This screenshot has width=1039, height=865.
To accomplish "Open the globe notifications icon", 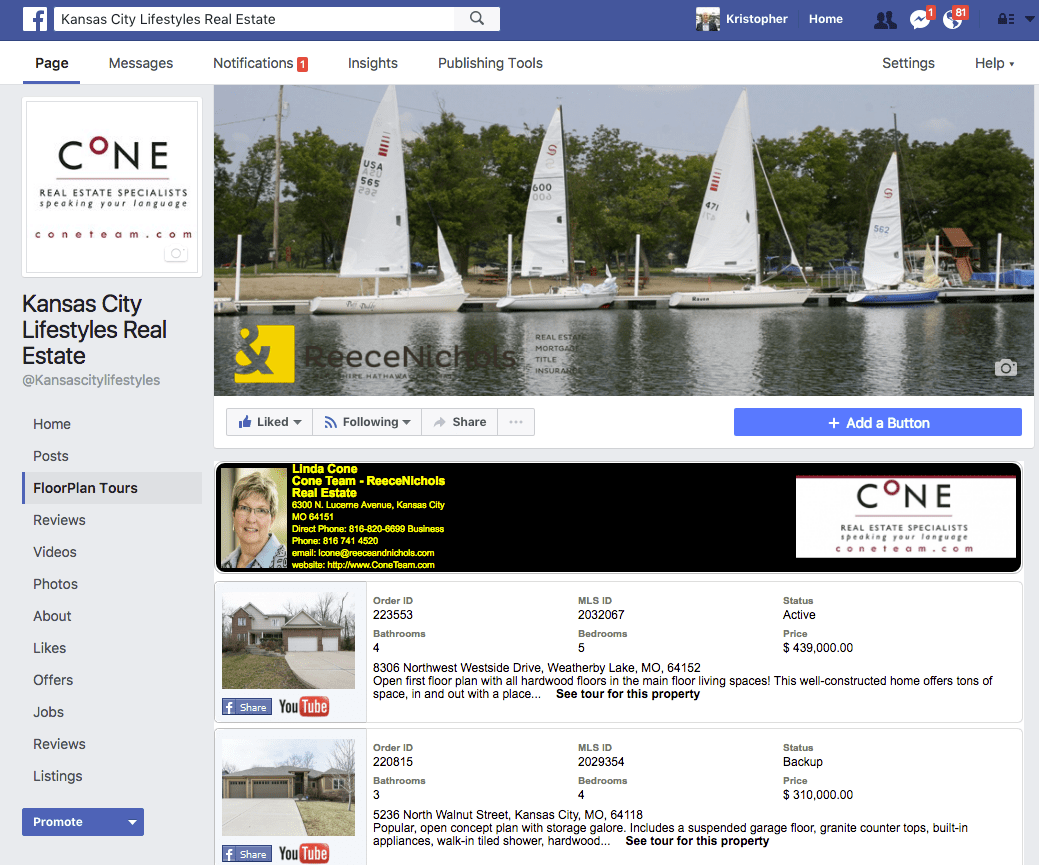I will (x=953, y=20).
